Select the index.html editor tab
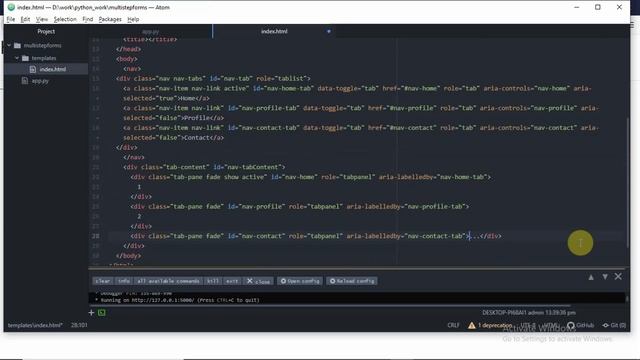Screen dimensions: 640x360 (274, 31)
